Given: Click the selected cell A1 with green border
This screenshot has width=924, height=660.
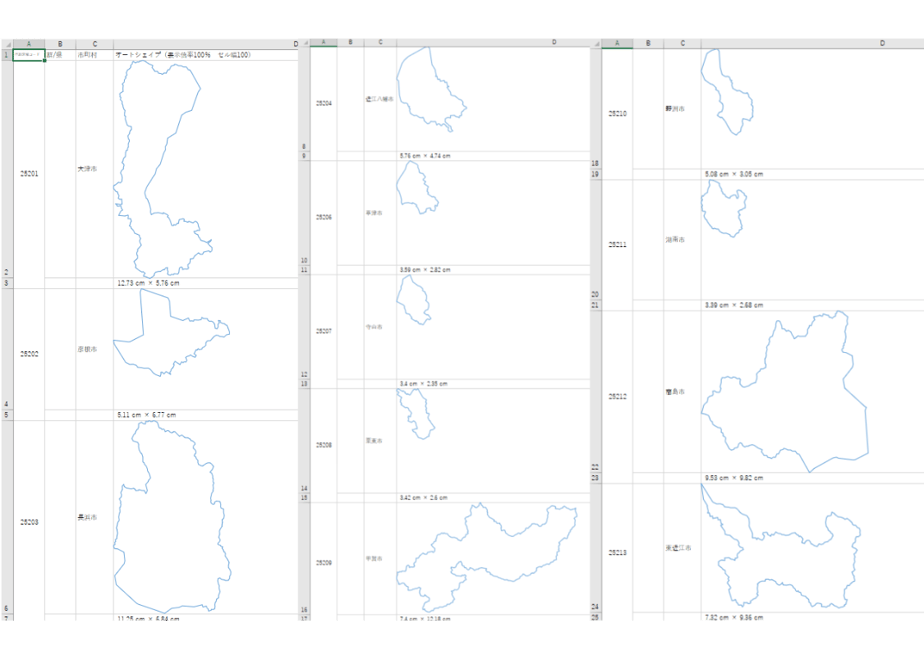Looking at the screenshot, I should tap(29, 55).
